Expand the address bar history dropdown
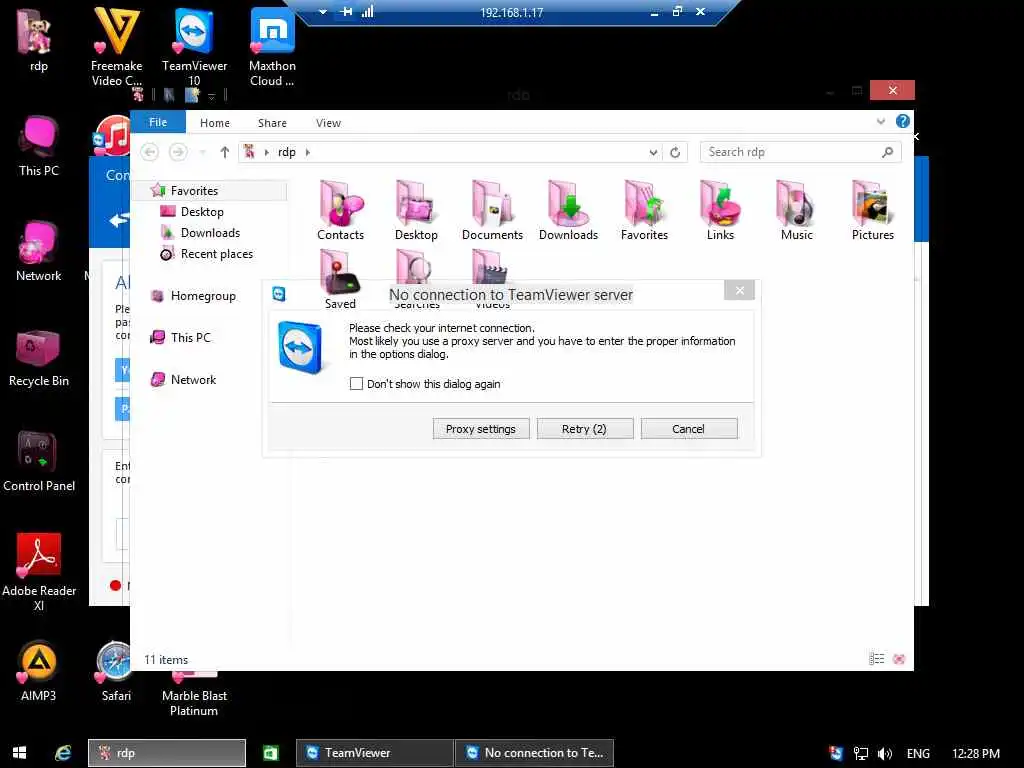 [653, 152]
